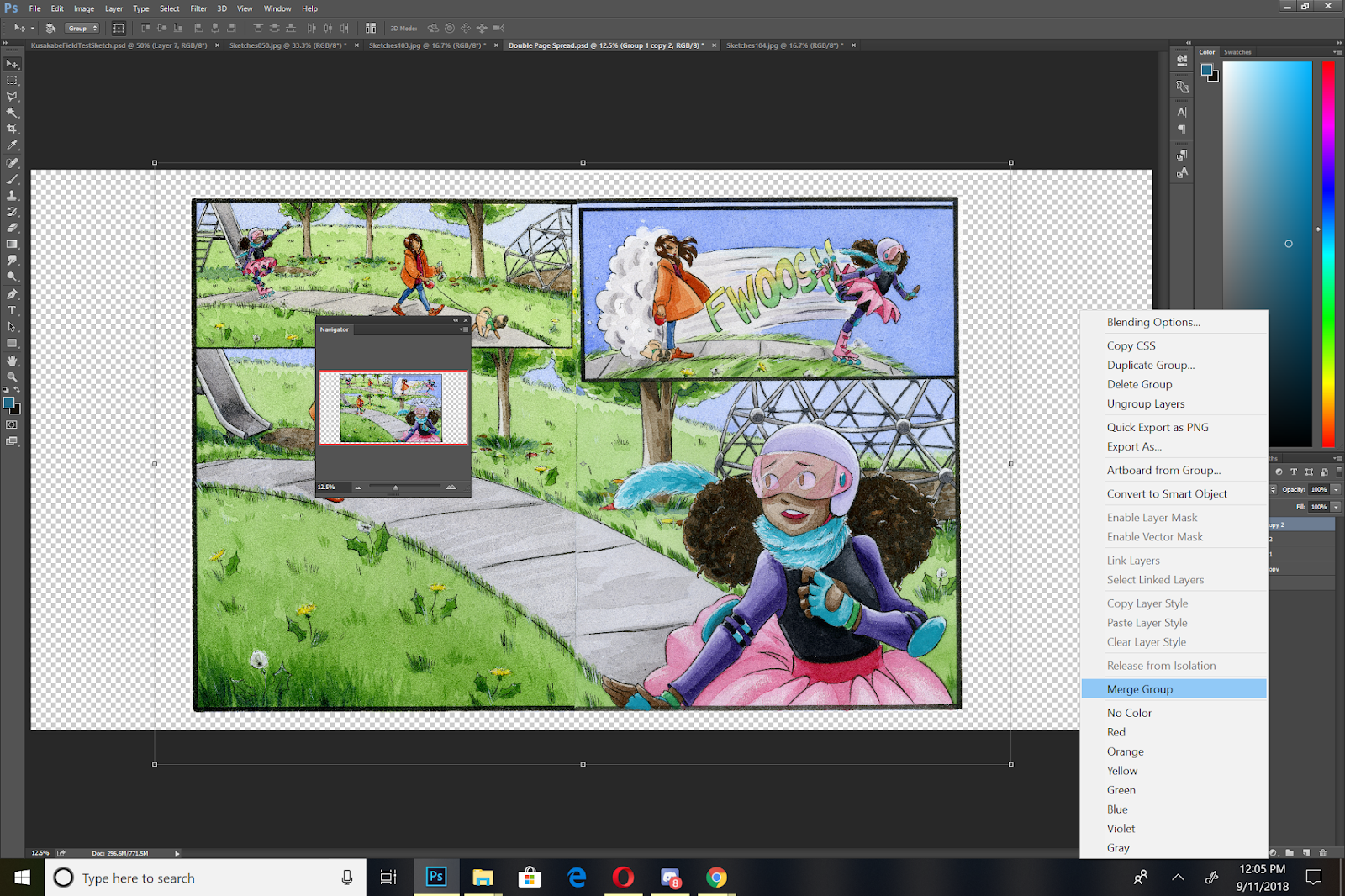Click Duplicate Group option
Image resolution: width=1345 pixels, height=896 pixels.
tap(1150, 365)
